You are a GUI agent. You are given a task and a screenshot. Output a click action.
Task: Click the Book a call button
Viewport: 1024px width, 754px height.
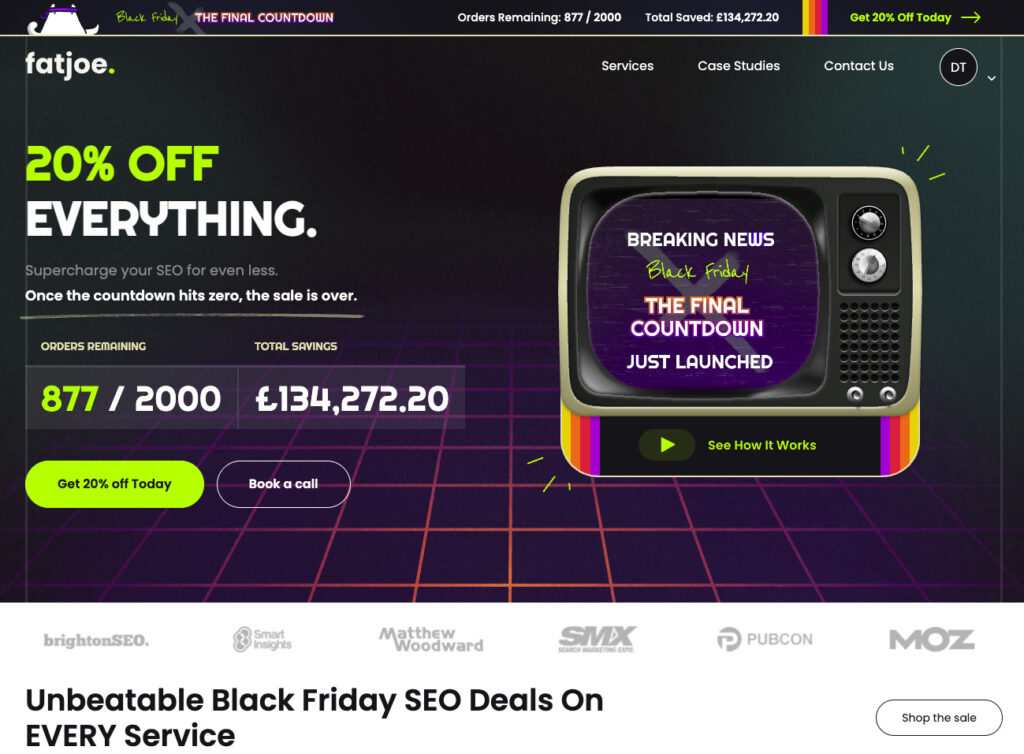pos(283,483)
